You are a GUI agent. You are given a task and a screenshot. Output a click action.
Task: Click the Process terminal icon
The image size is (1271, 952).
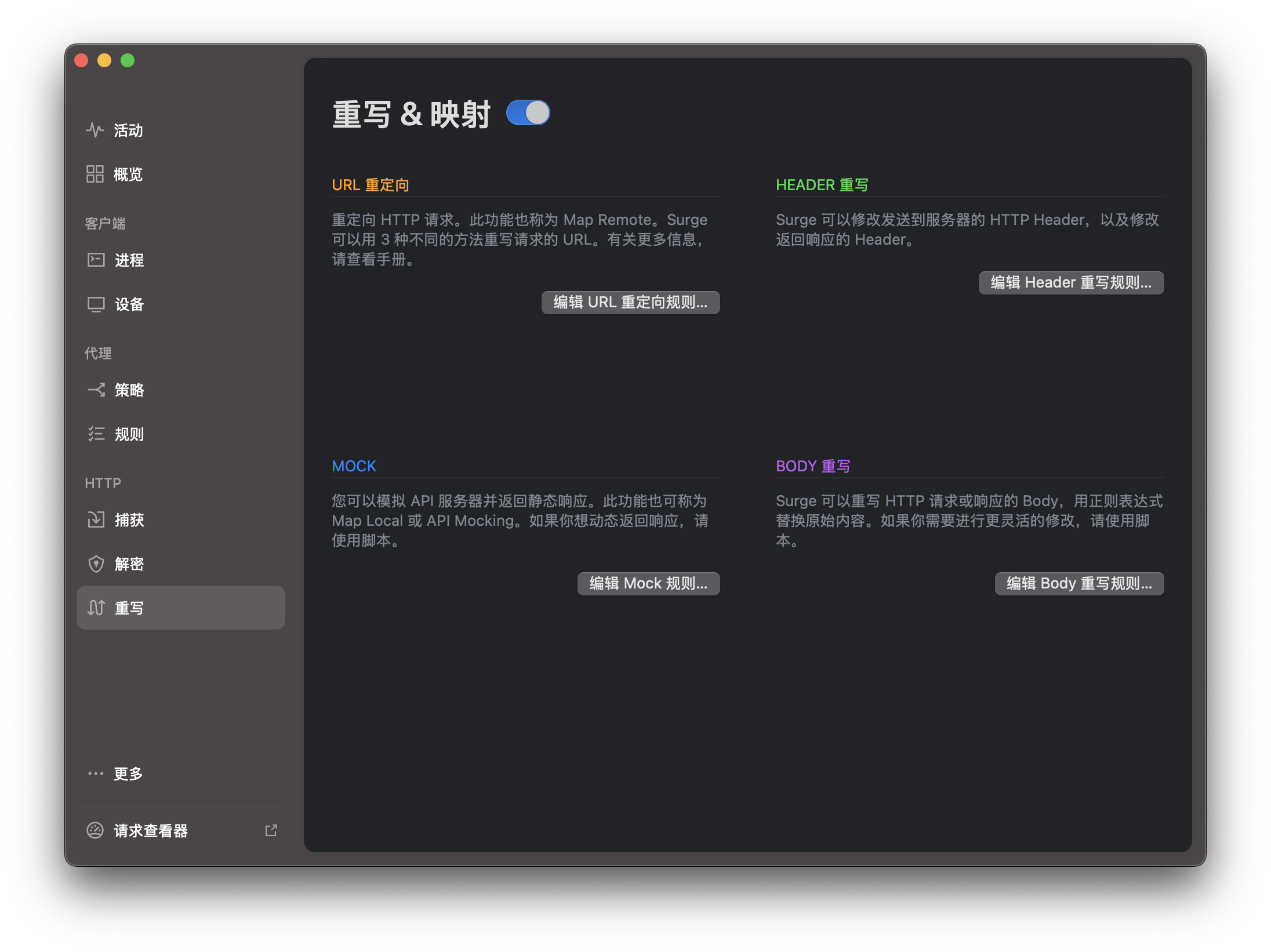click(96, 260)
